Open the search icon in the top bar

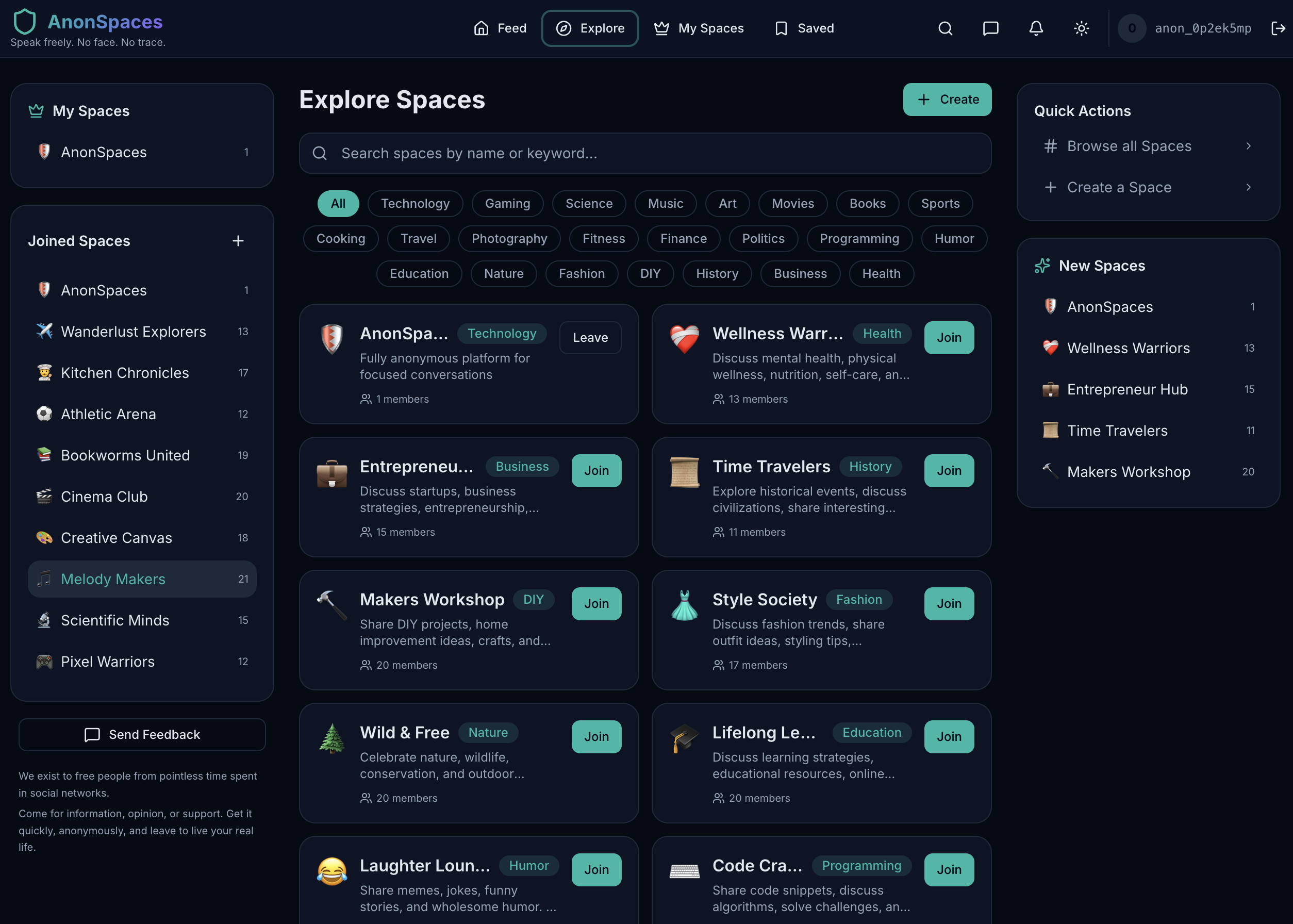coord(945,28)
